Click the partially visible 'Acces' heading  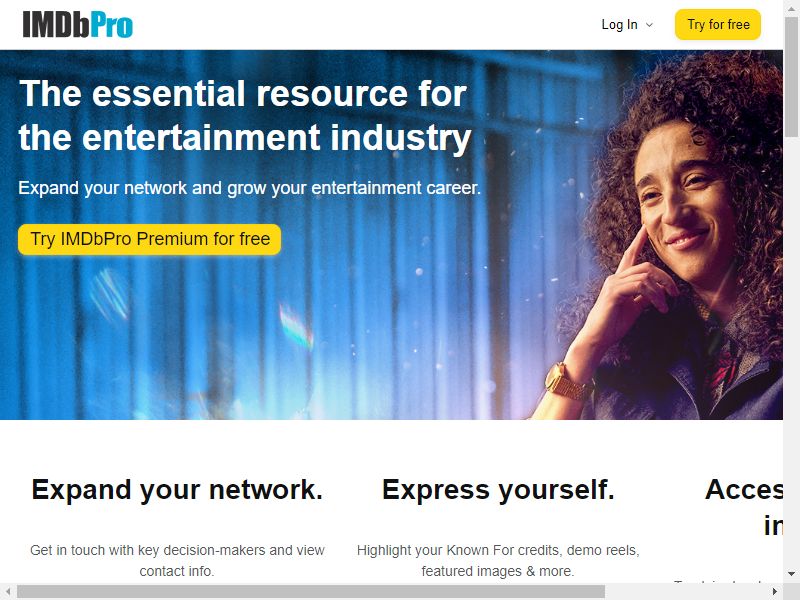click(x=744, y=490)
